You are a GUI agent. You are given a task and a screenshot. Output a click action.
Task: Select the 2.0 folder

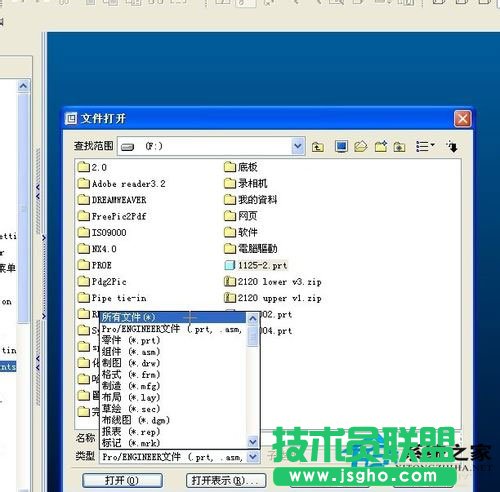click(92, 167)
